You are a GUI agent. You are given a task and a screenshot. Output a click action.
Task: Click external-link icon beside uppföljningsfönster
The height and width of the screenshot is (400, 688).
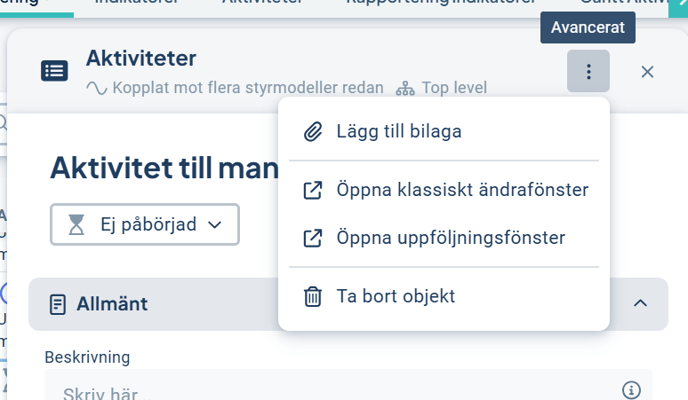click(x=313, y=238)
